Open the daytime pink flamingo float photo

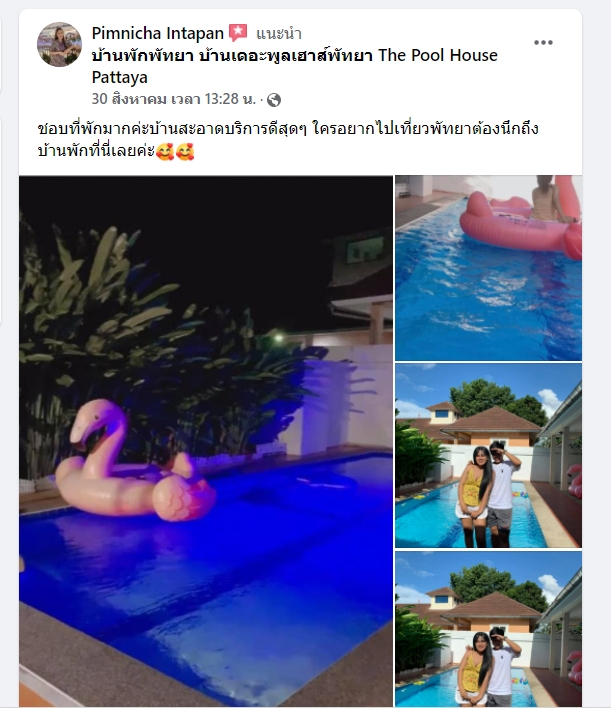[x=488, y=268]
